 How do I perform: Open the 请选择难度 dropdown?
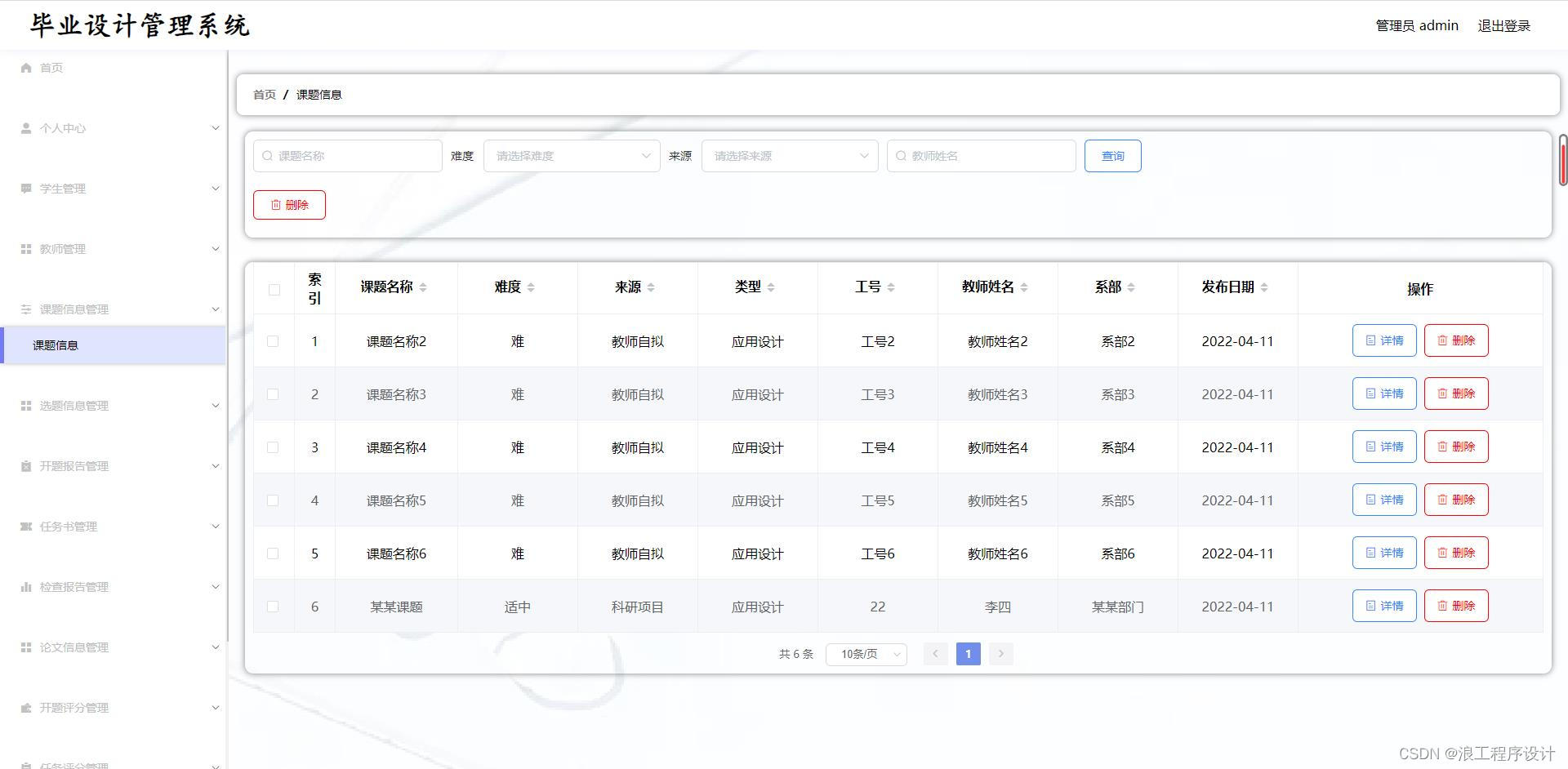click(572, 156)
